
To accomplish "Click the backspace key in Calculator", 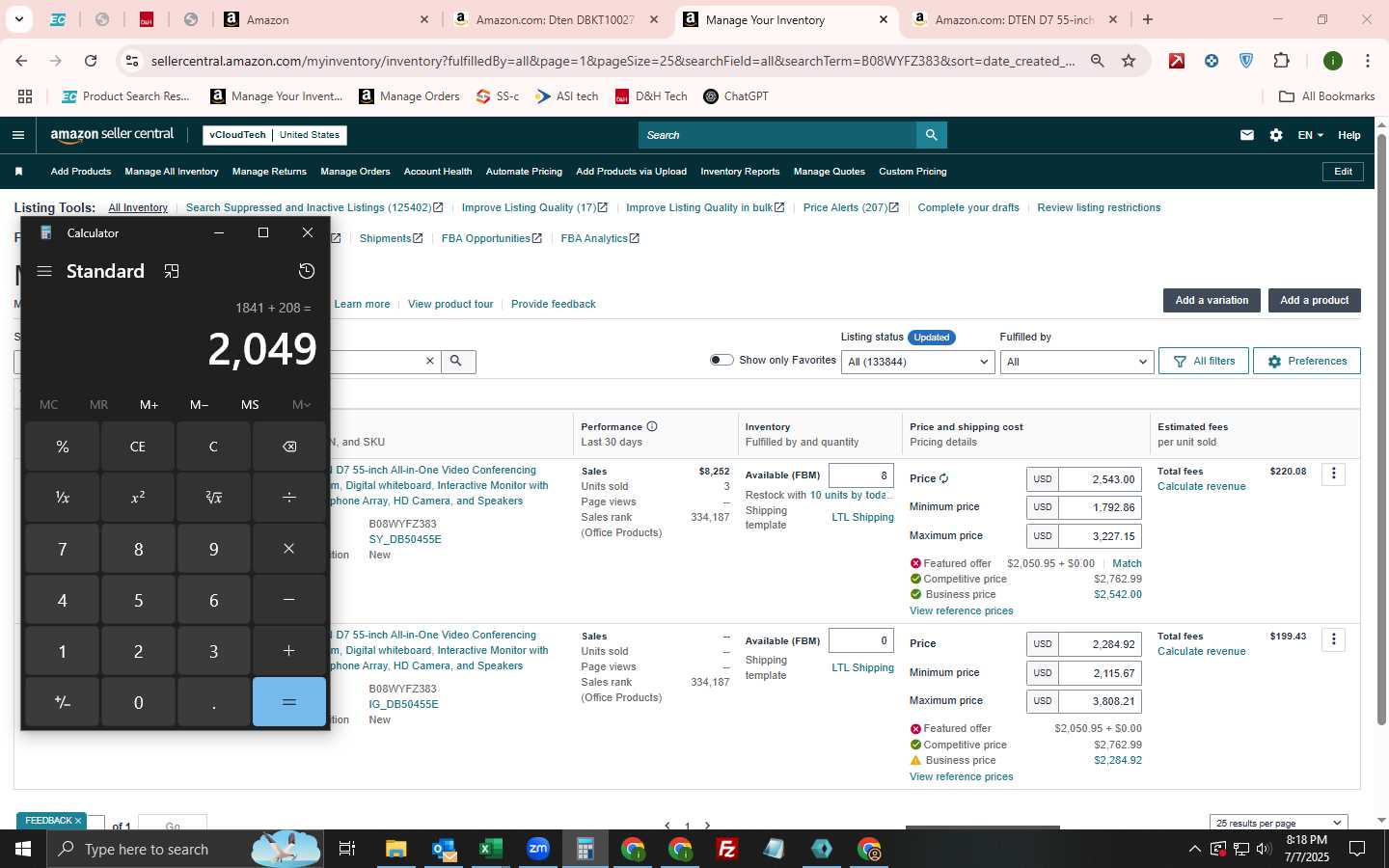I will (x=289, y=447).
